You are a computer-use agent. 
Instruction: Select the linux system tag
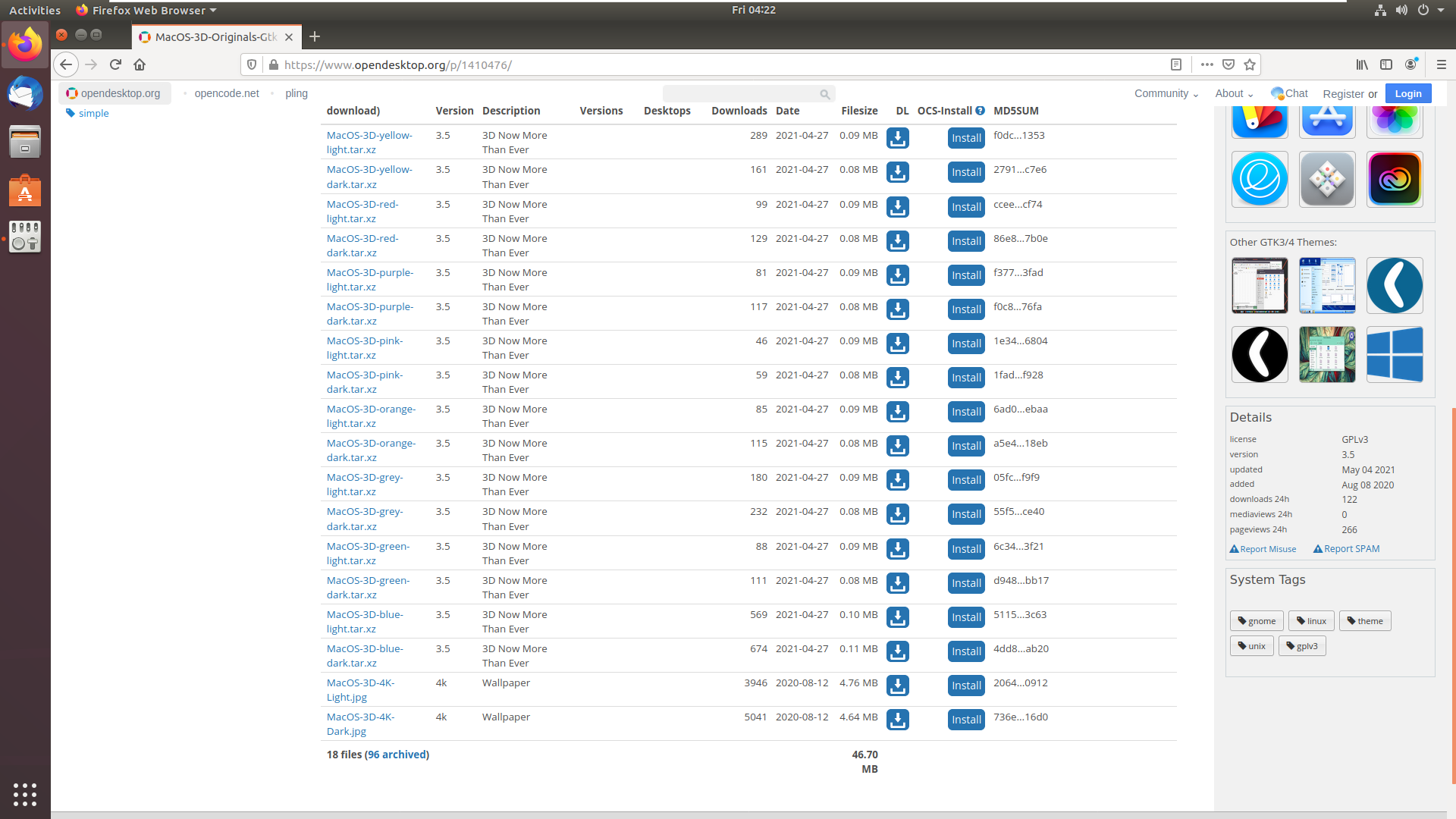[1311, 621]
